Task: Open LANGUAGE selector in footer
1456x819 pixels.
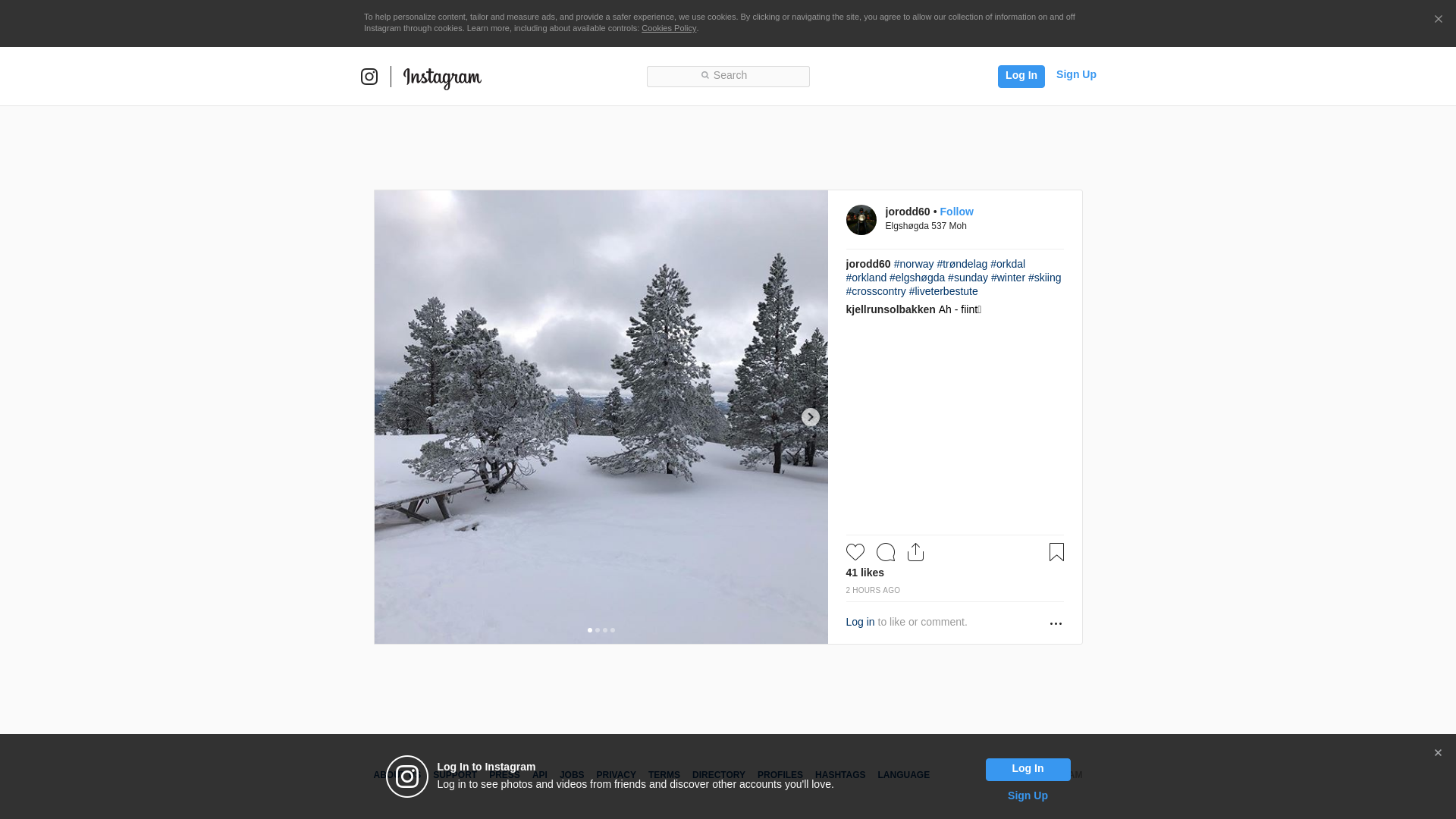Action: pos(903,775)
